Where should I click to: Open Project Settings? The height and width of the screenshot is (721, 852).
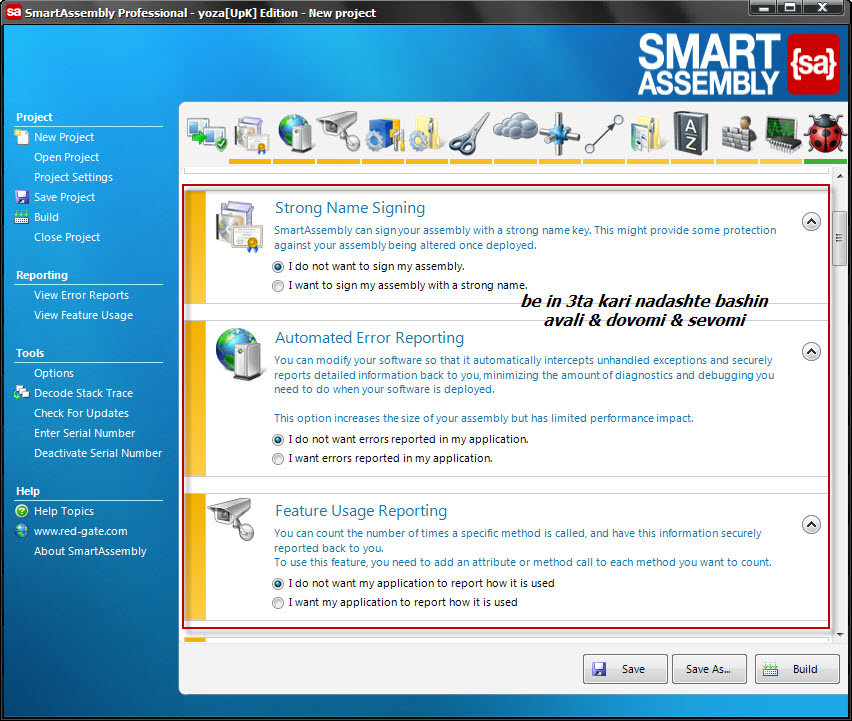[73, 177]
